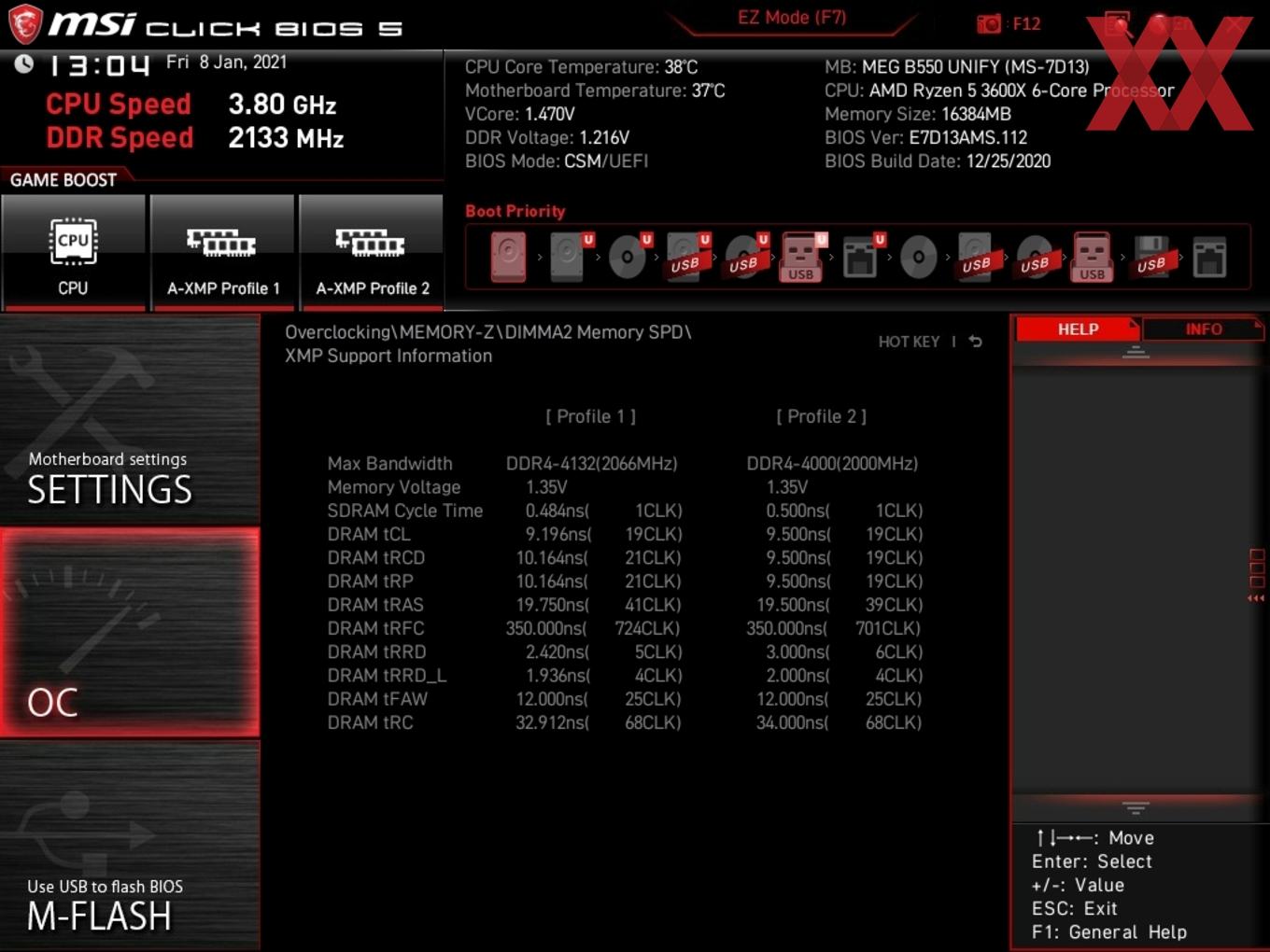Open the OC overclocking section
The image size is (1270, 952).
point(130,633)
